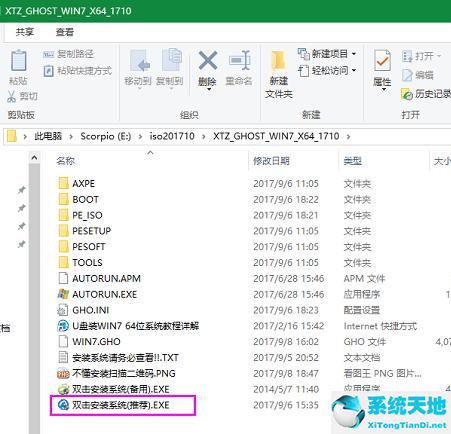The height and width of the screenshot is (434, 451).
Task: Select the PESETUP folder name
Action: 92,231
